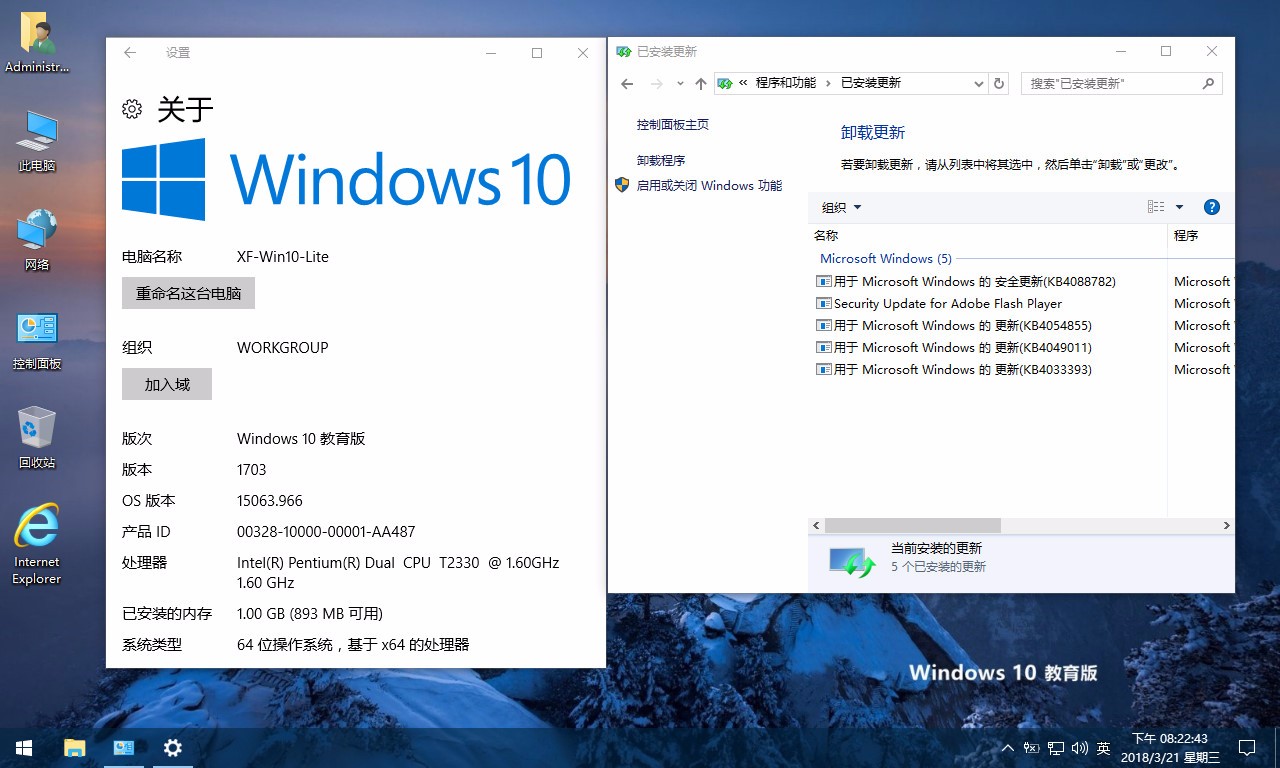Select update KB4033393 row
The image size is (1280, 768).
tap(953, 369)
